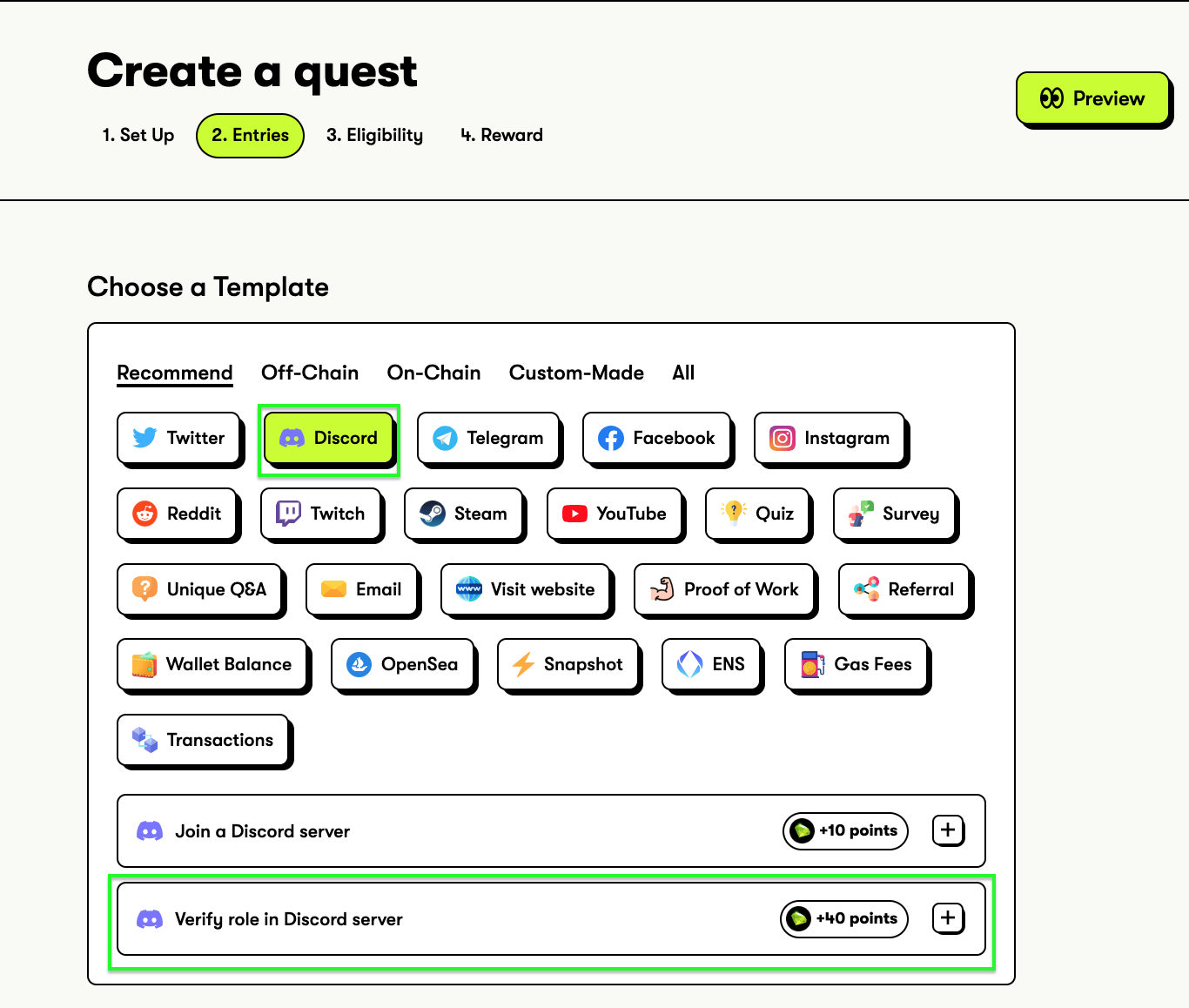Go to the 4. Reward step
Screen dimensions: 1189x1008
[501, 135]
